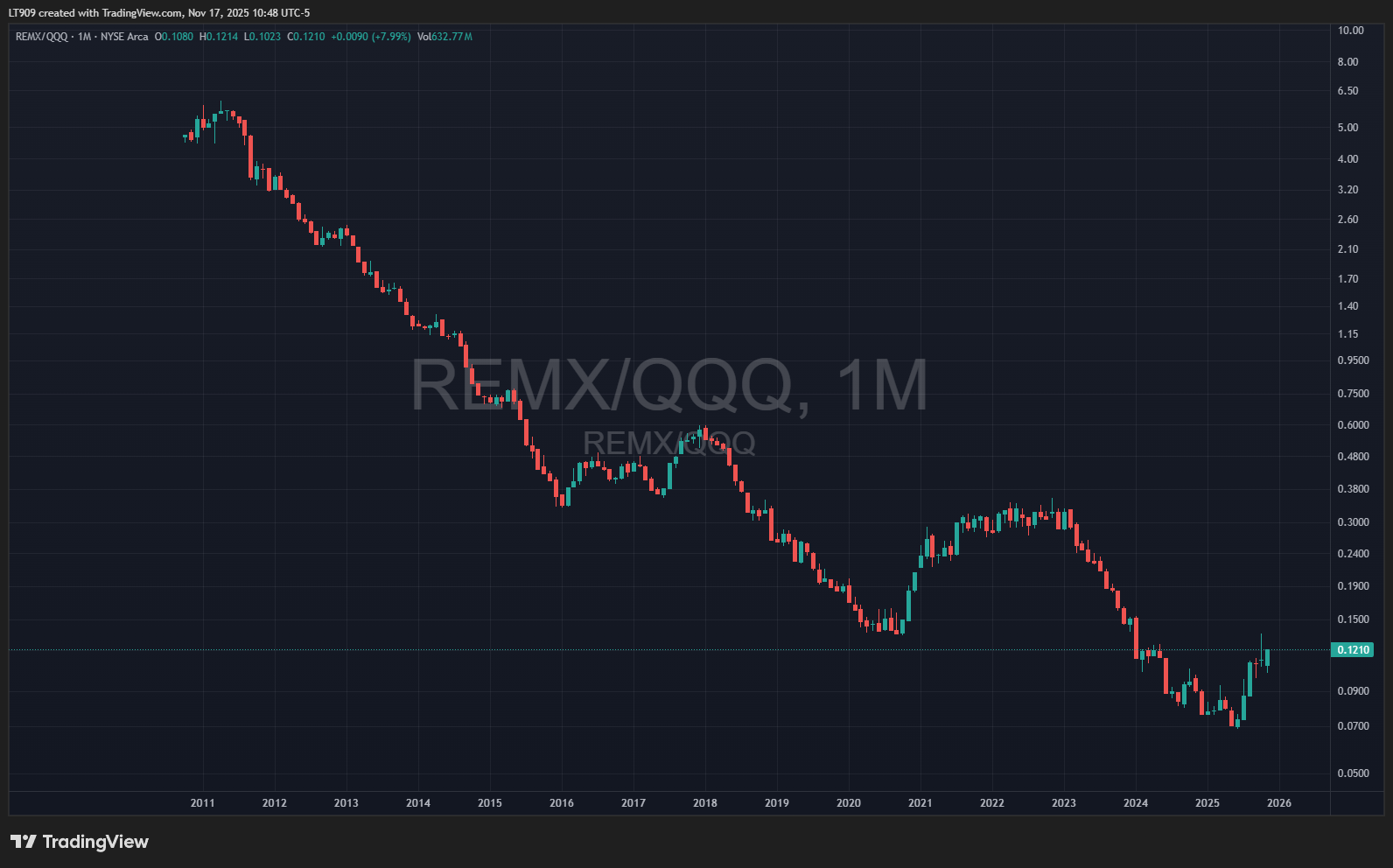
Task: Click the 0.3800 price axis label
Action: click(x=1354, y=489)
